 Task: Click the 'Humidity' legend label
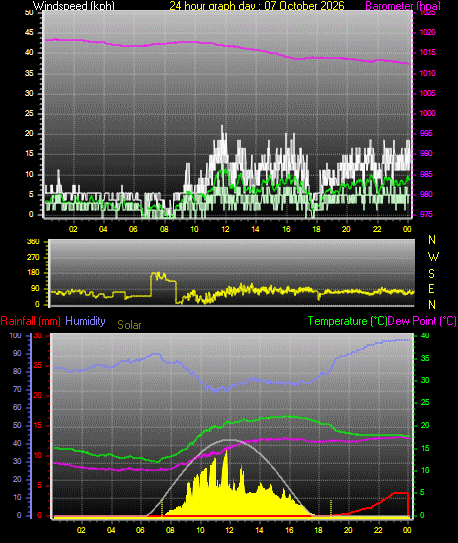85,321
